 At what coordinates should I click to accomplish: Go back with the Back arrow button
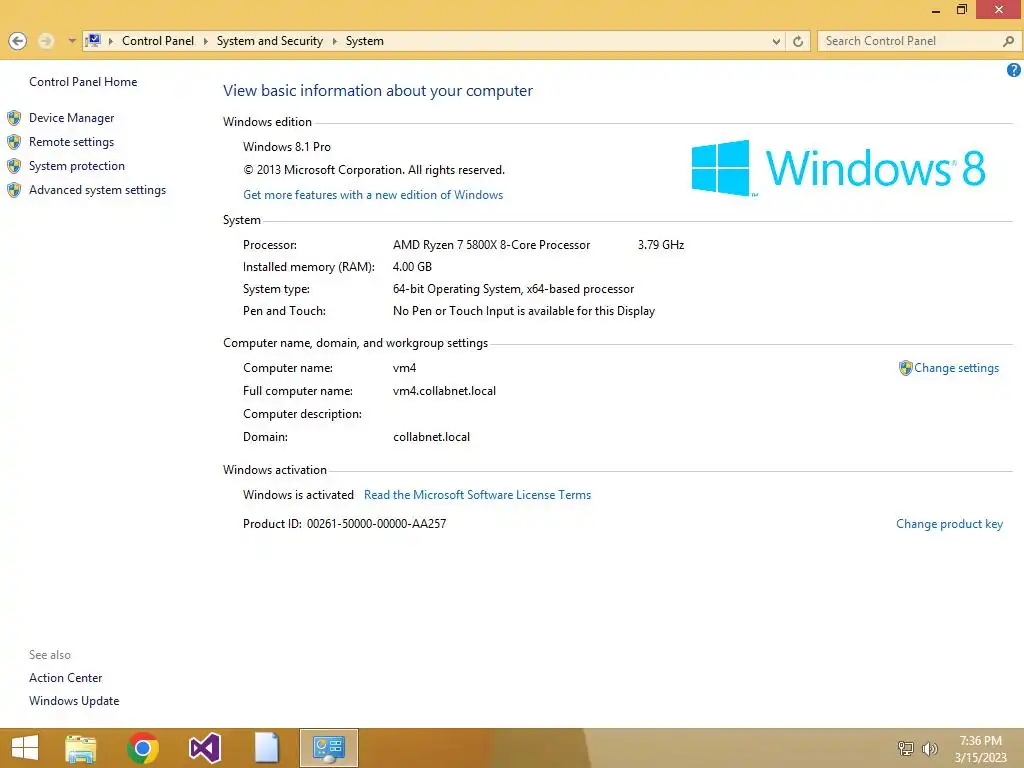point(18,41)
